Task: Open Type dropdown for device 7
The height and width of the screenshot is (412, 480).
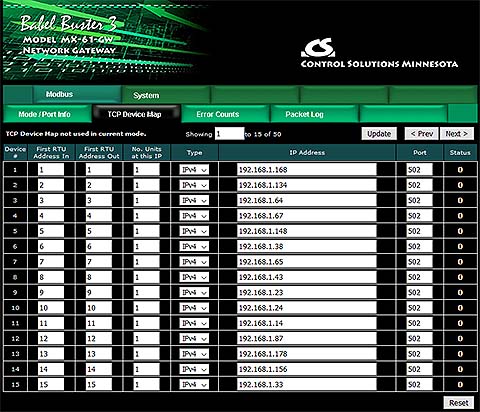Action: click(194, 262)
